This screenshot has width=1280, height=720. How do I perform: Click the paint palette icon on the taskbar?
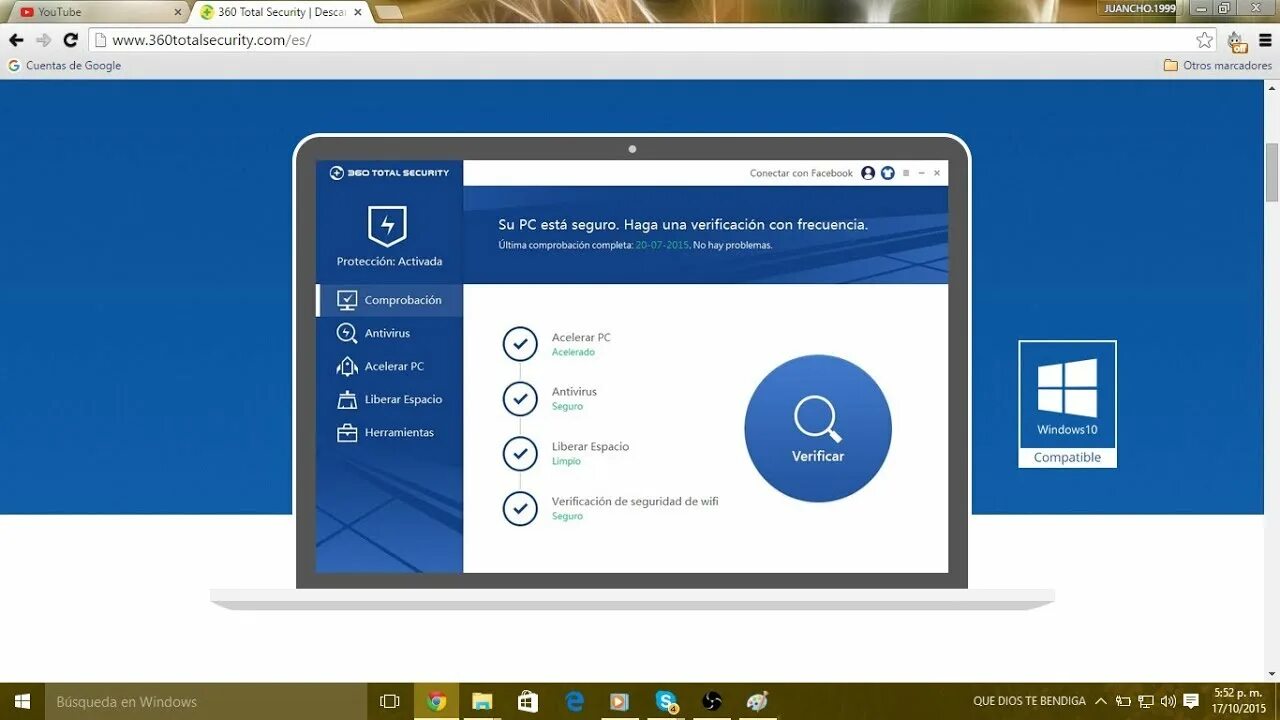point(758,701)
